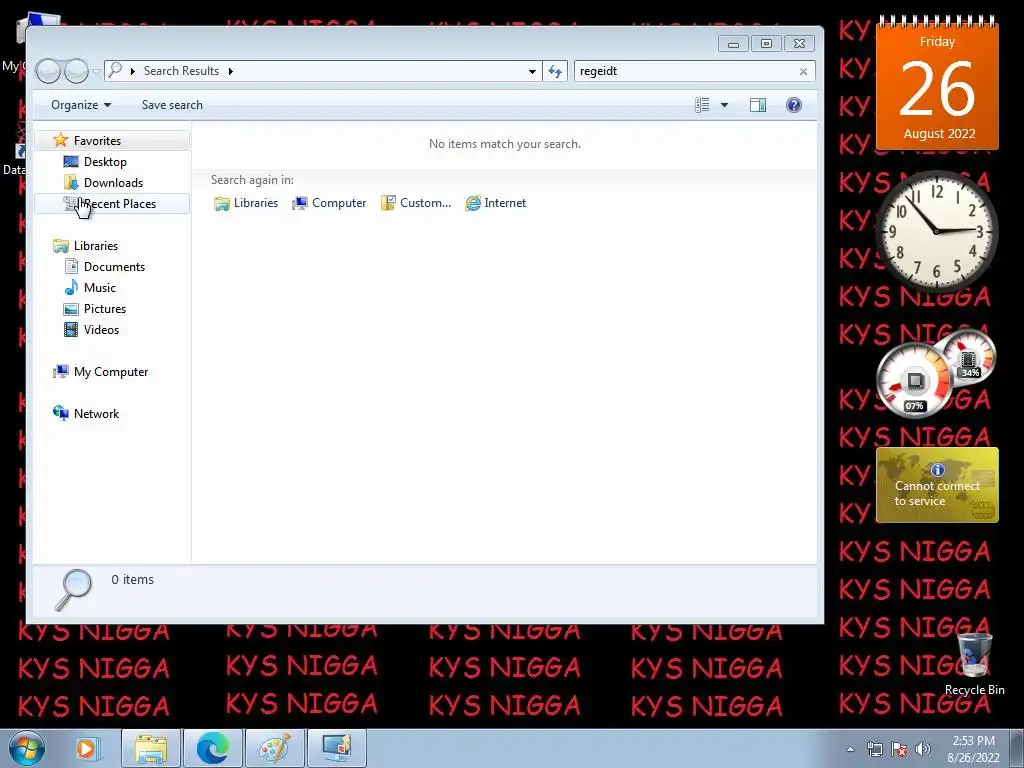Refresh the search results with refresh icon

point(555,71)
